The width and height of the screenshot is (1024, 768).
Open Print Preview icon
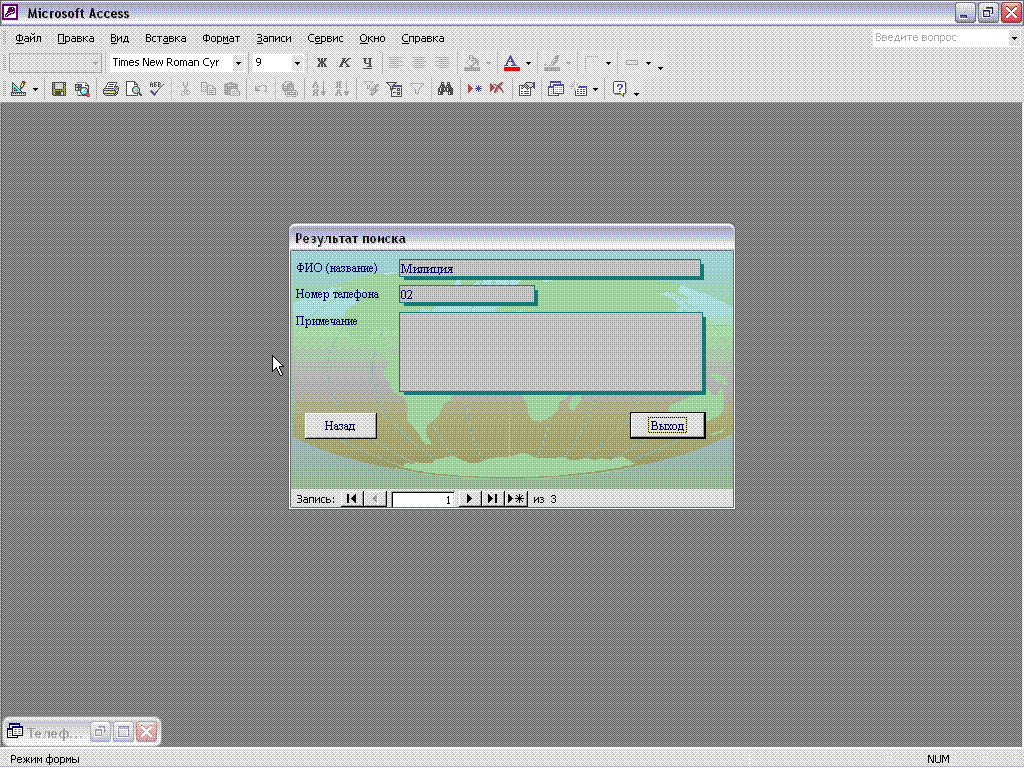click(x=133, y=89)
